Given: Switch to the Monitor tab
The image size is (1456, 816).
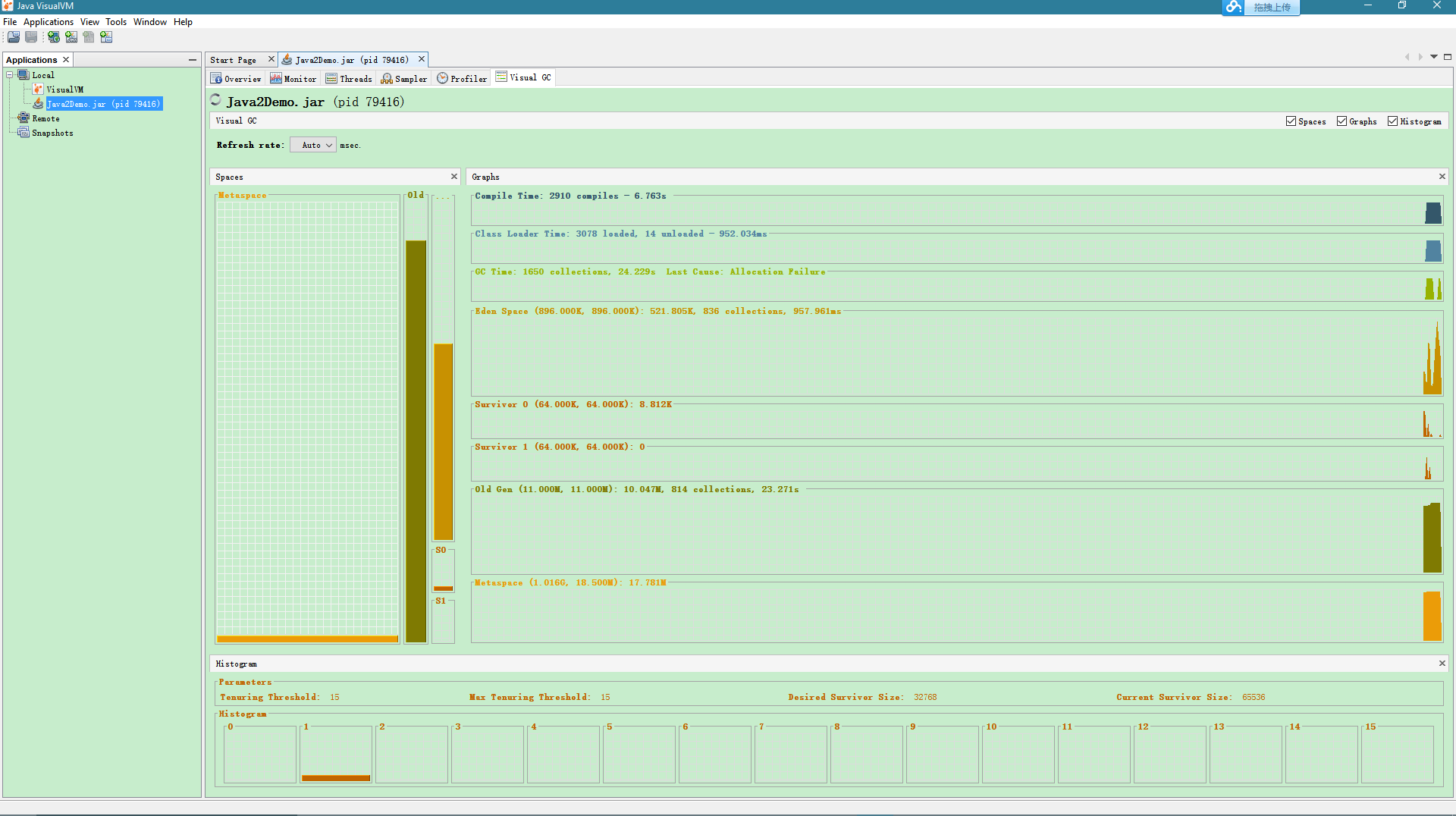Looking at the screenshot, I should (x=293, y=79).
